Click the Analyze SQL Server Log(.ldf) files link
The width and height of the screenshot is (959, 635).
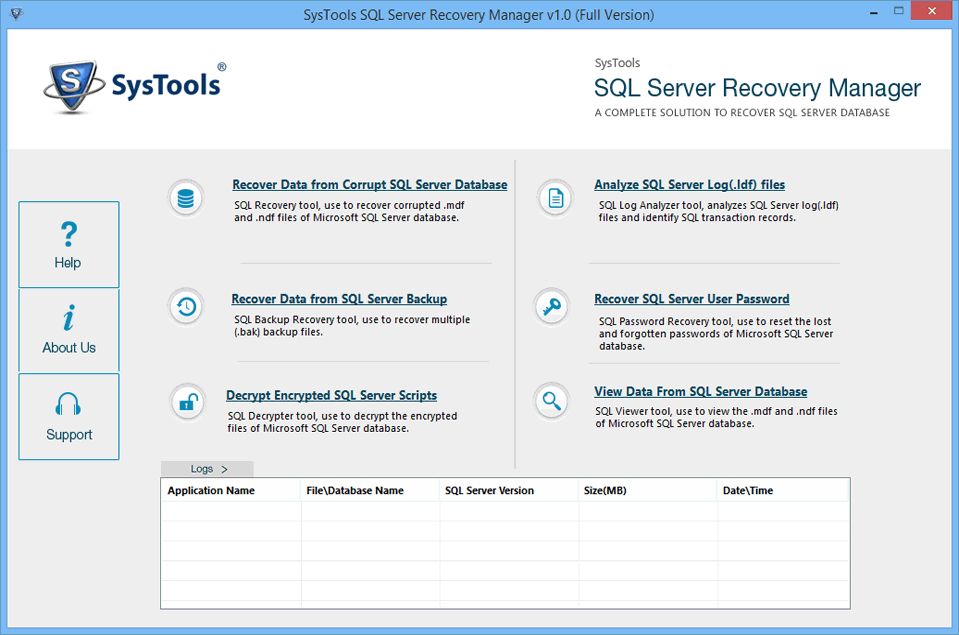click(691, 184)
